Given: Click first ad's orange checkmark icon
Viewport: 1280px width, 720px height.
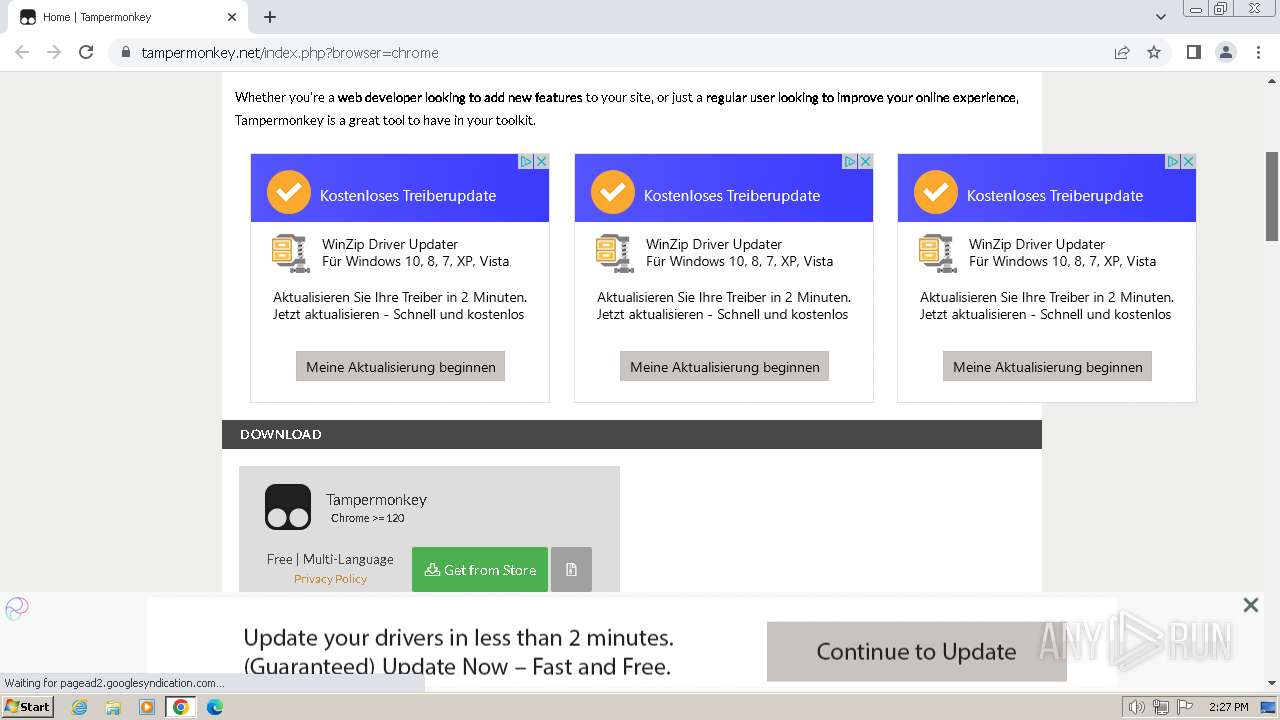Looking at the screenshot, I should [x=288, y=192].
